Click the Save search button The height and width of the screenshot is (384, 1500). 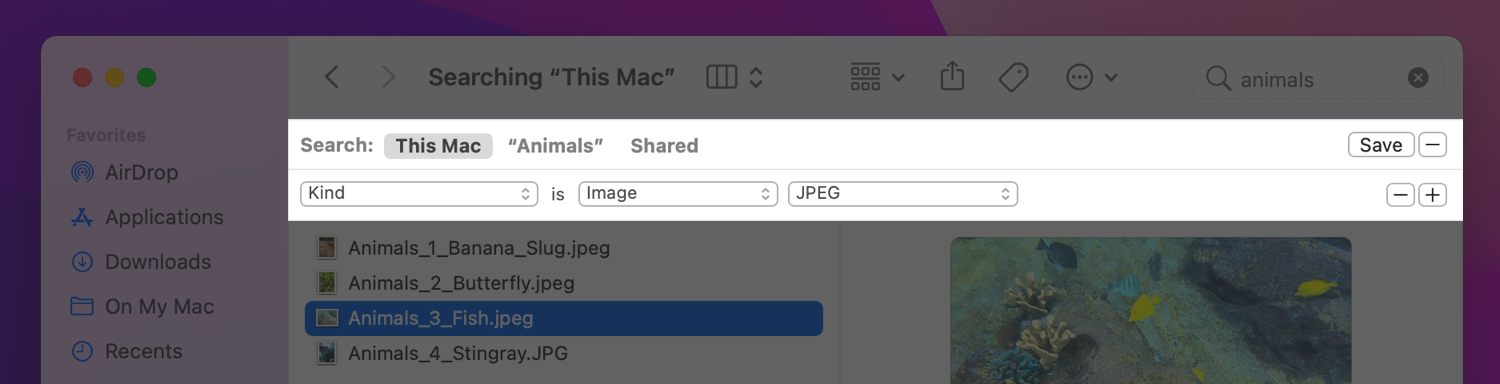1381,145
